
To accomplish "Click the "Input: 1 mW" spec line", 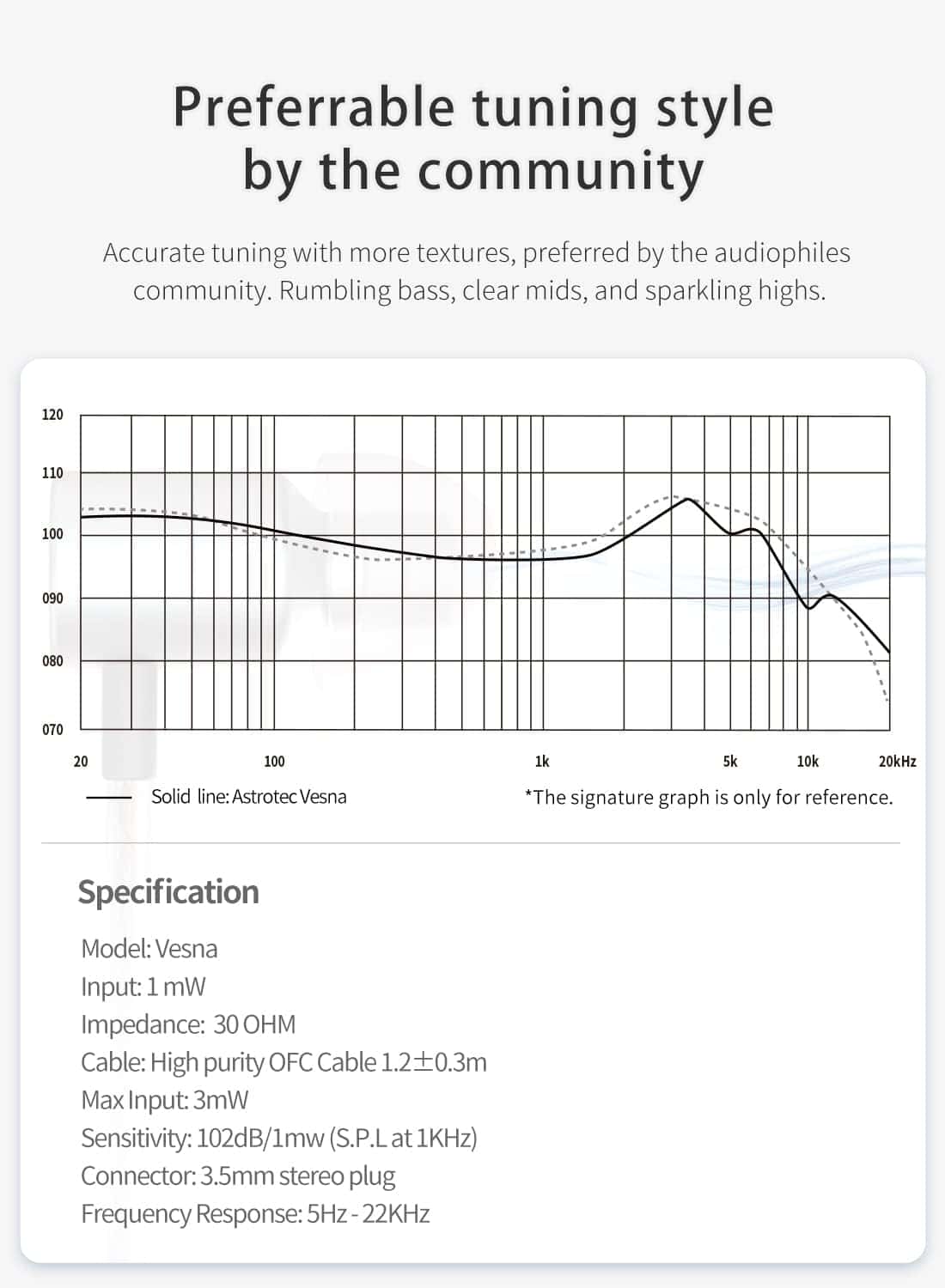I will pyautogui.click(x=143, y=987).
